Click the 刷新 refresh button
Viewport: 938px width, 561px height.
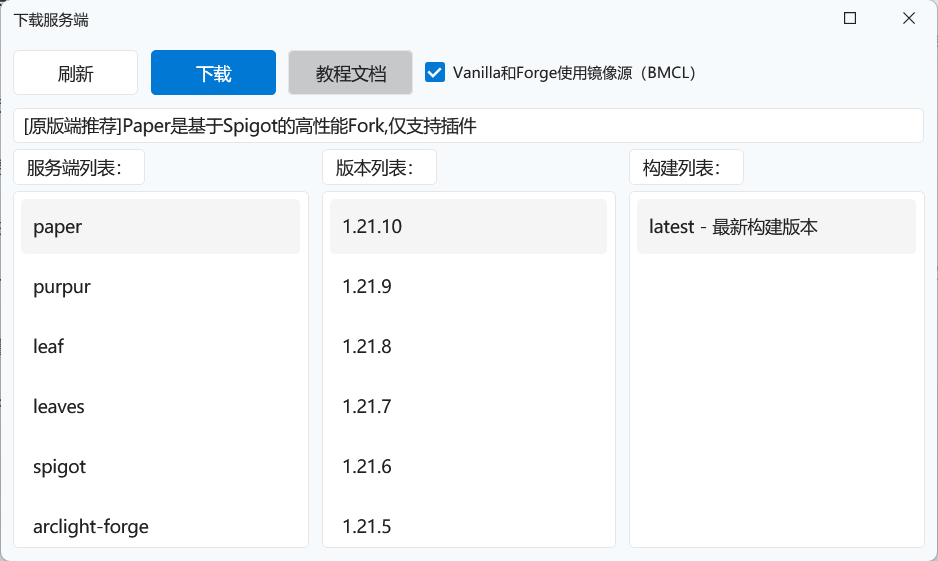75,73
